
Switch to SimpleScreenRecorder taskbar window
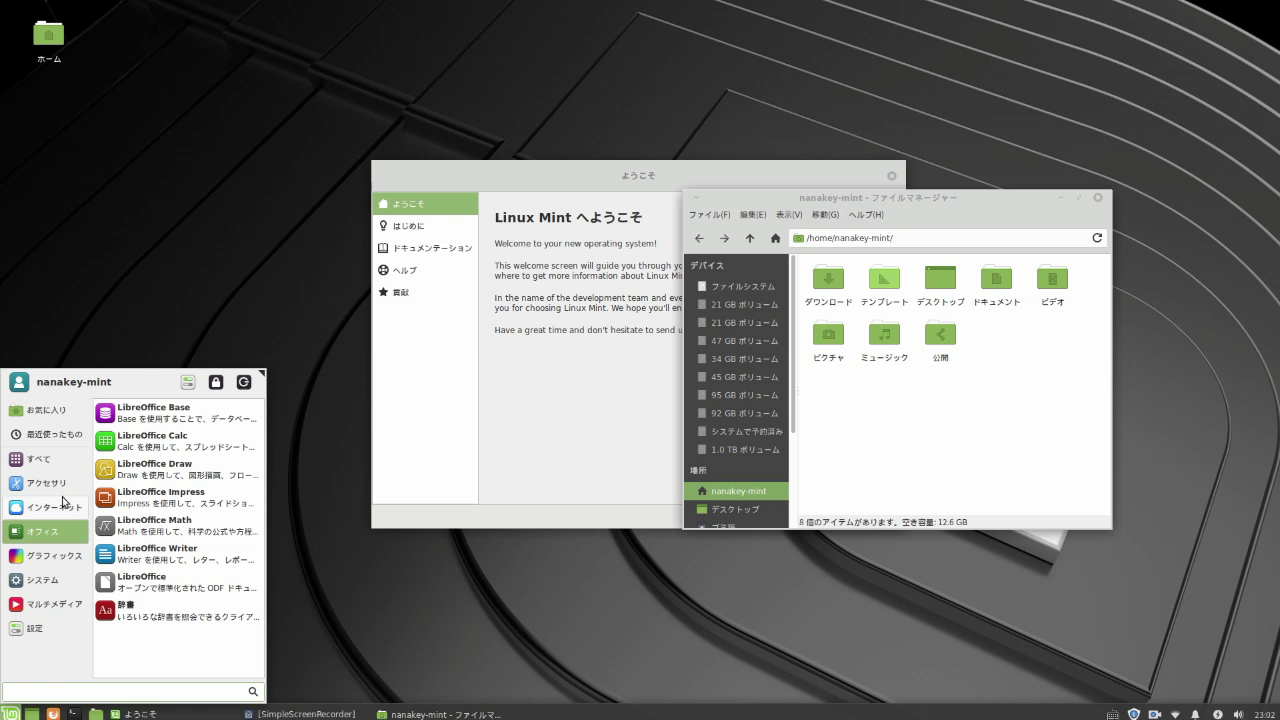300,714
